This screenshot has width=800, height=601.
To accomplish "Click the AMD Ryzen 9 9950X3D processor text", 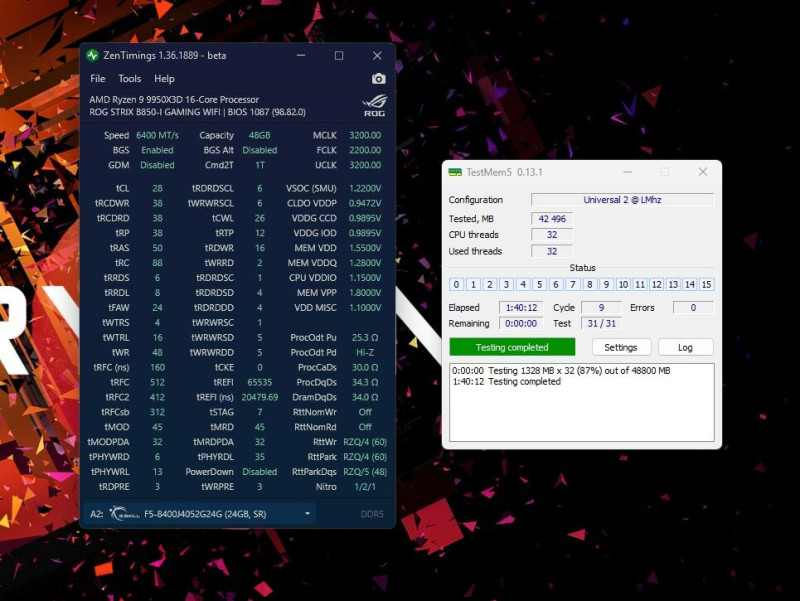I will pos(174,99).
